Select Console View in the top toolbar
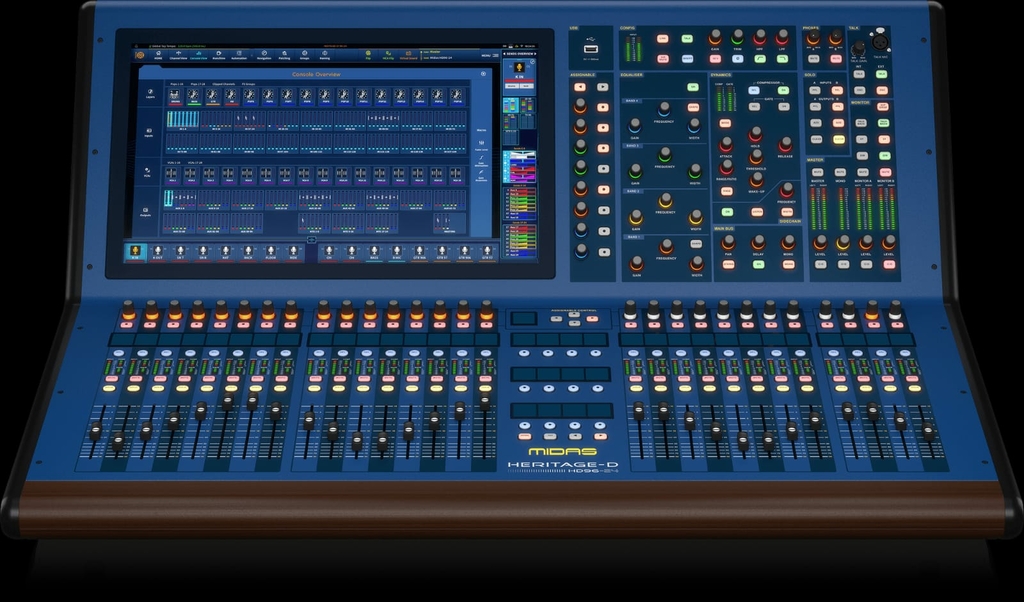The width and height of the screenshot is (1024, 602). coord(199,55)
